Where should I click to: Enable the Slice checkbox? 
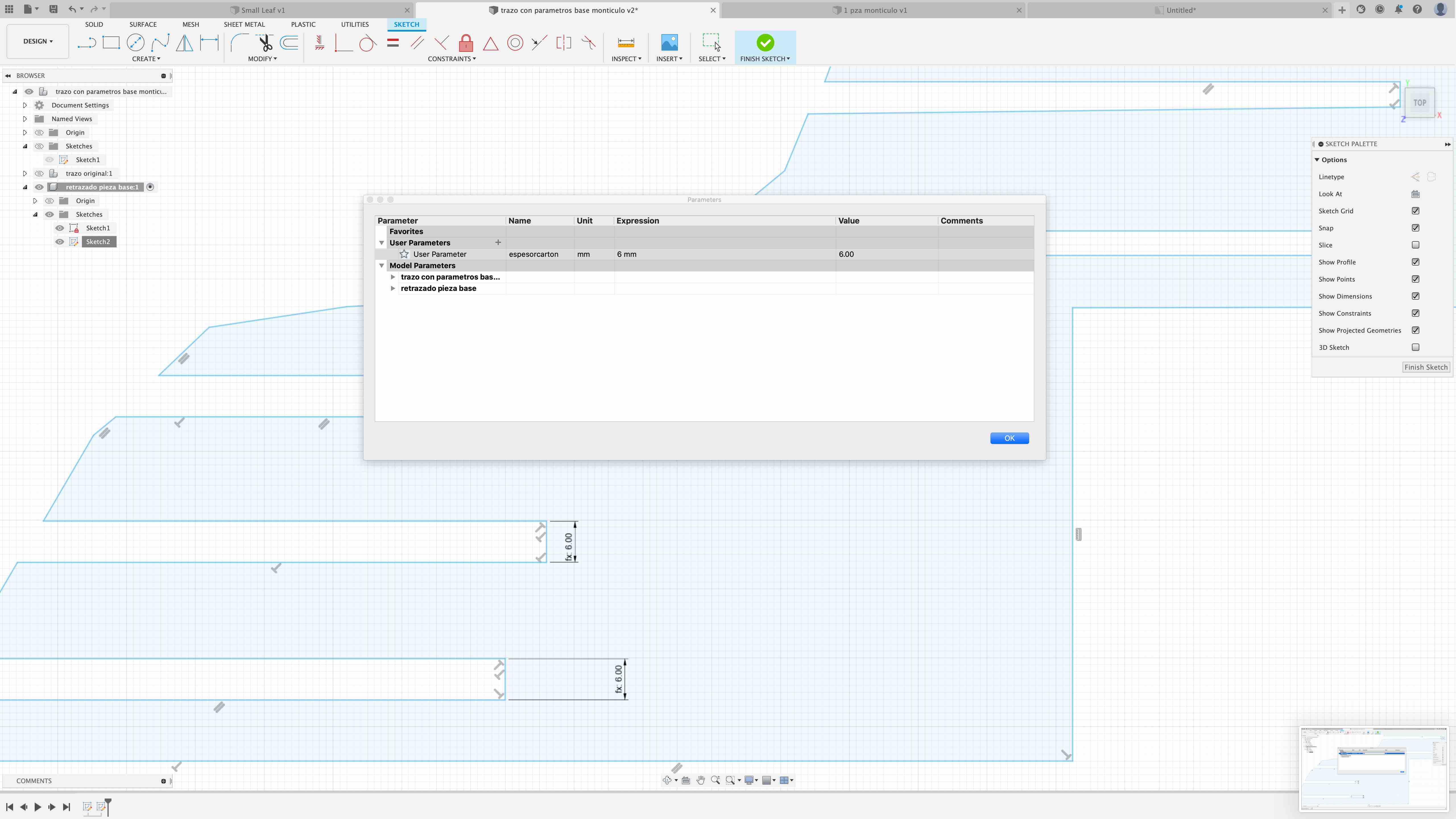pyautogui.click(x=1415, y=245)
